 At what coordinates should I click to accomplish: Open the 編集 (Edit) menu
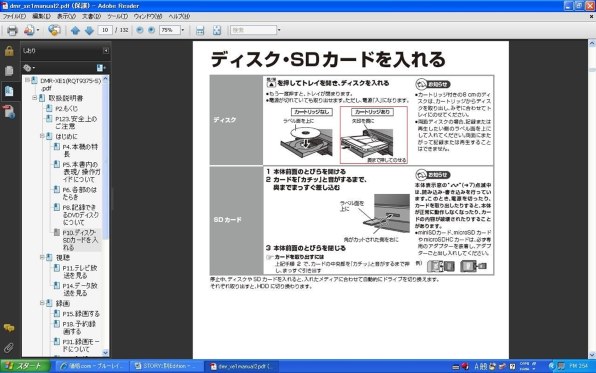tap(41, 16)
